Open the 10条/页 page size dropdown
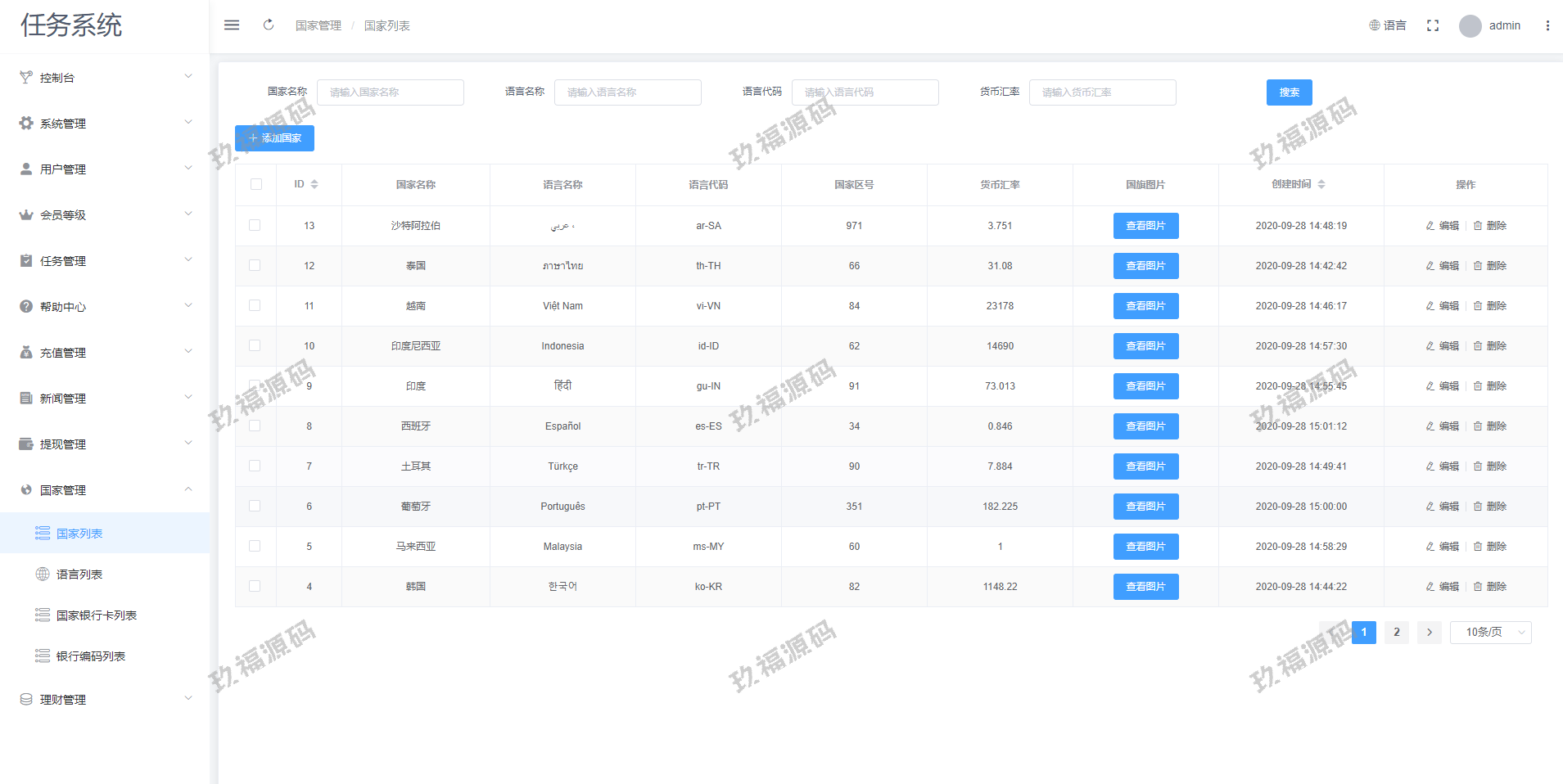 coord(1490,633)
